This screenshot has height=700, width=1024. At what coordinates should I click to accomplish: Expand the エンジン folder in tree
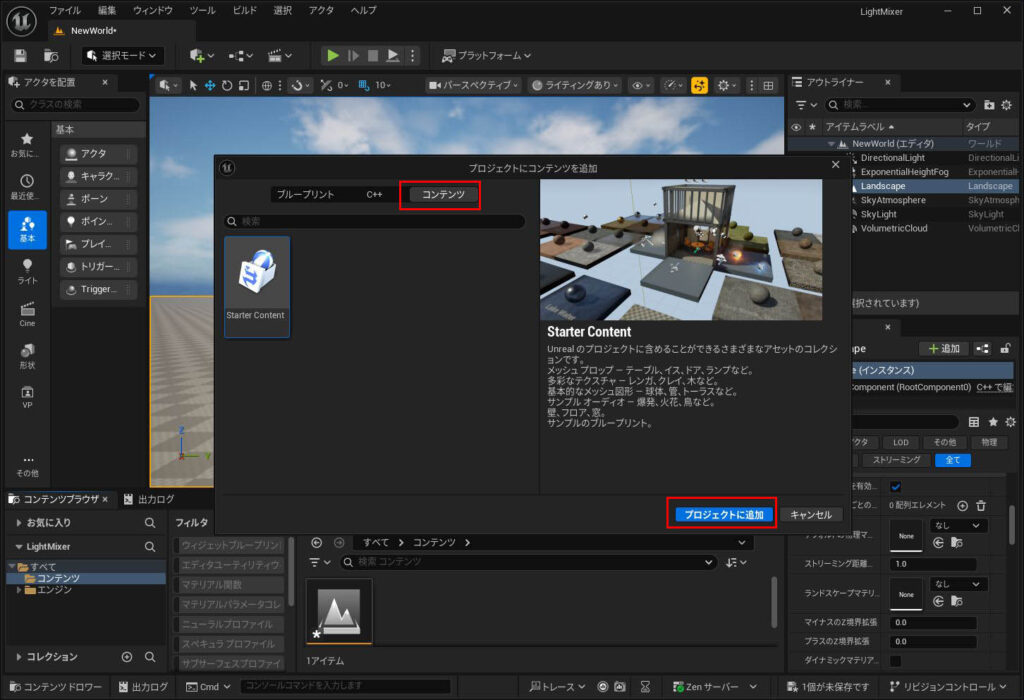click(19, 590)
